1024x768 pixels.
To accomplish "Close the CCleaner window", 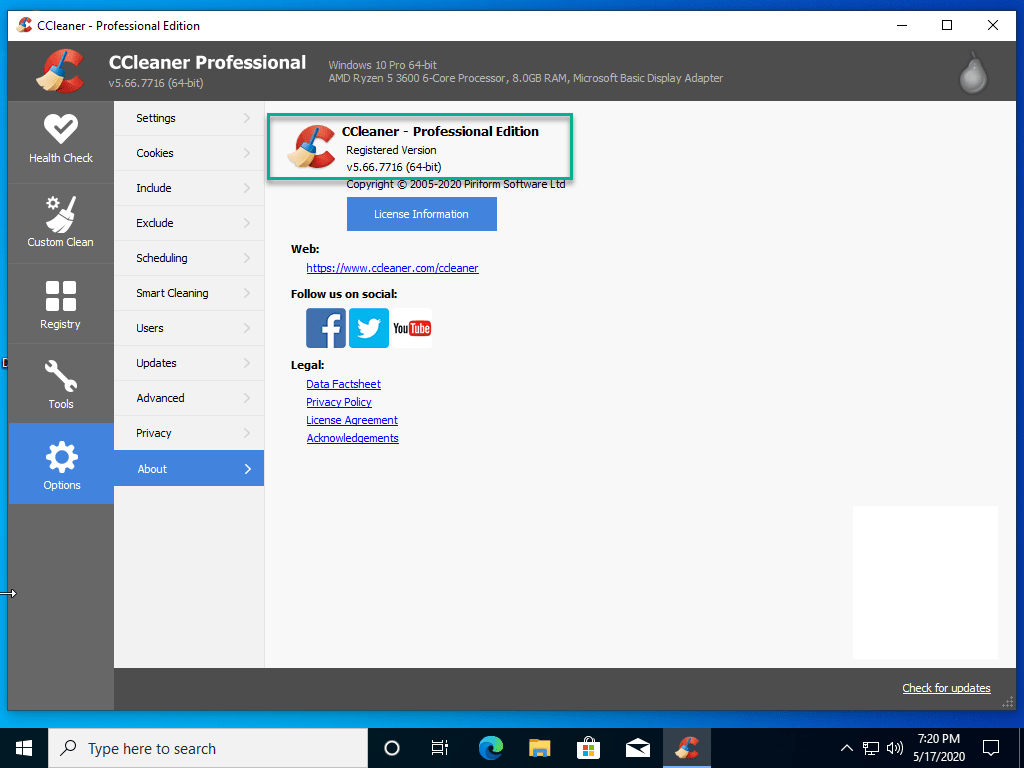I will [993, 25].
